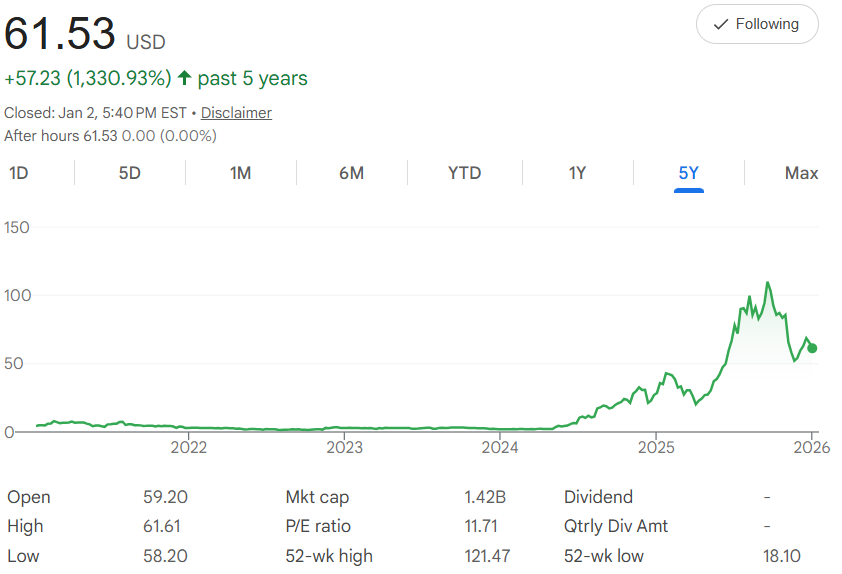Click the 2024 label on x-axis
This screenshot has width=842, height=574.
500,447
